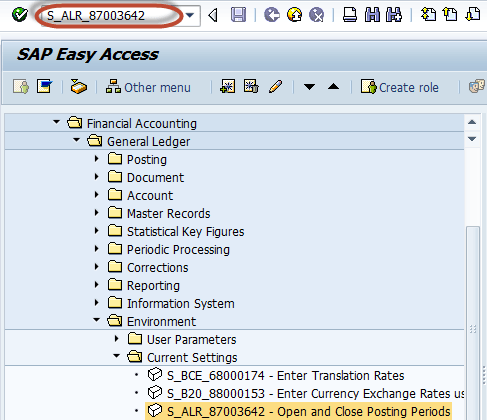This screenshot has width=487, height=420.
Task: Click the Cancel icon with the X
Action: (316, 15)
